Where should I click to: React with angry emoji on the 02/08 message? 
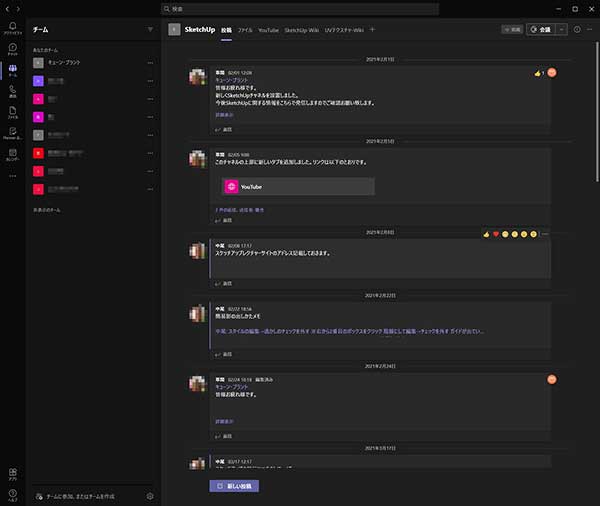[533, 234]
